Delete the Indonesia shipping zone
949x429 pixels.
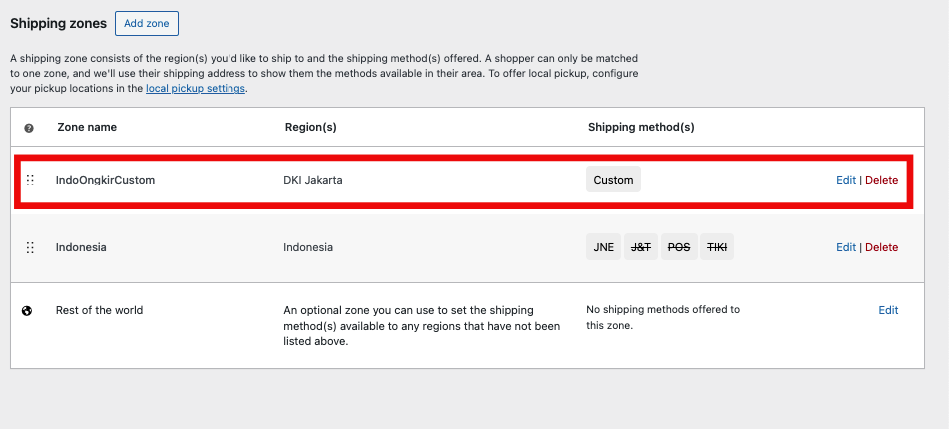point(881,247)
